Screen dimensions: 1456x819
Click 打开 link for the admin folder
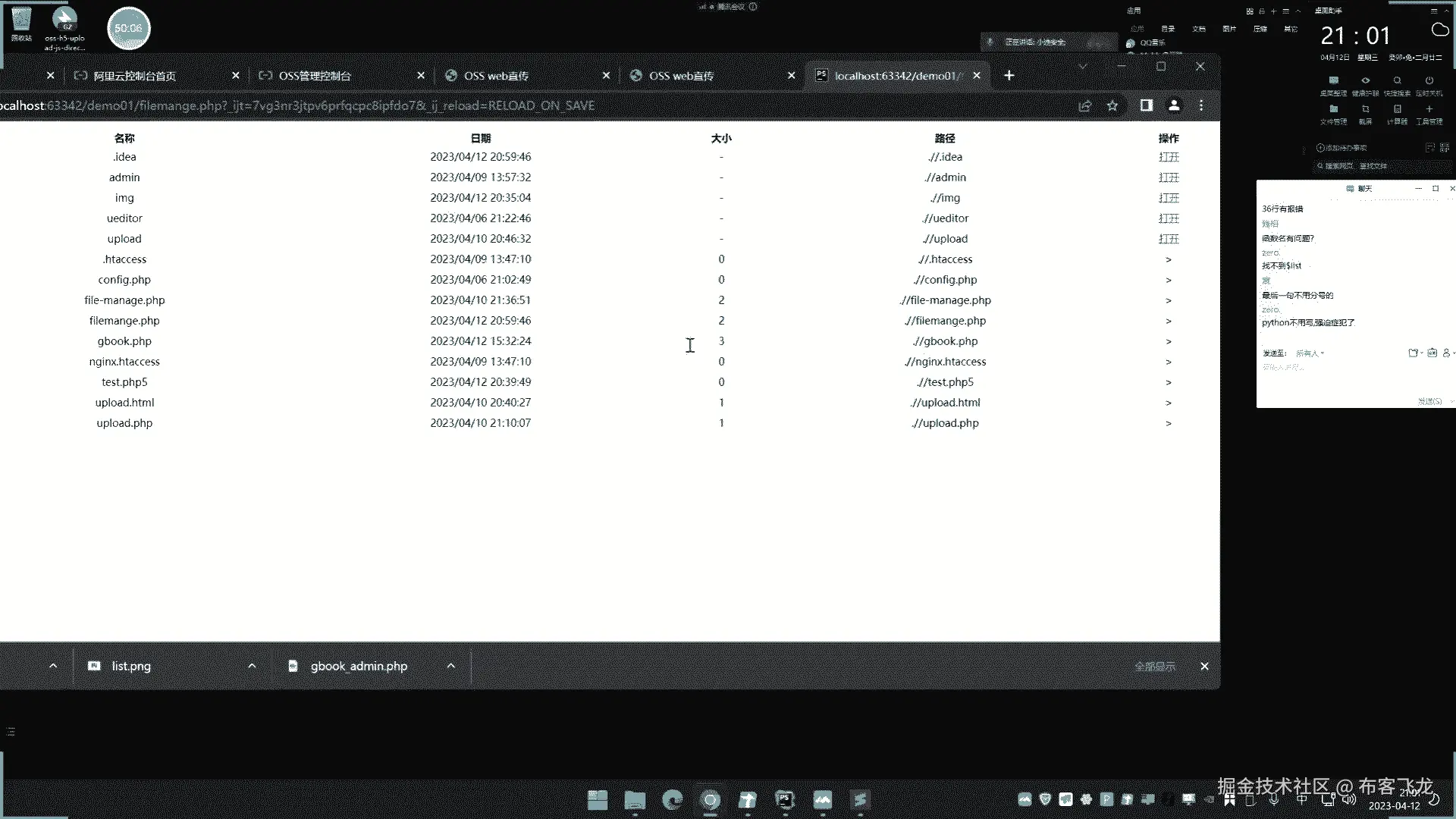(x=1169, y=177)
